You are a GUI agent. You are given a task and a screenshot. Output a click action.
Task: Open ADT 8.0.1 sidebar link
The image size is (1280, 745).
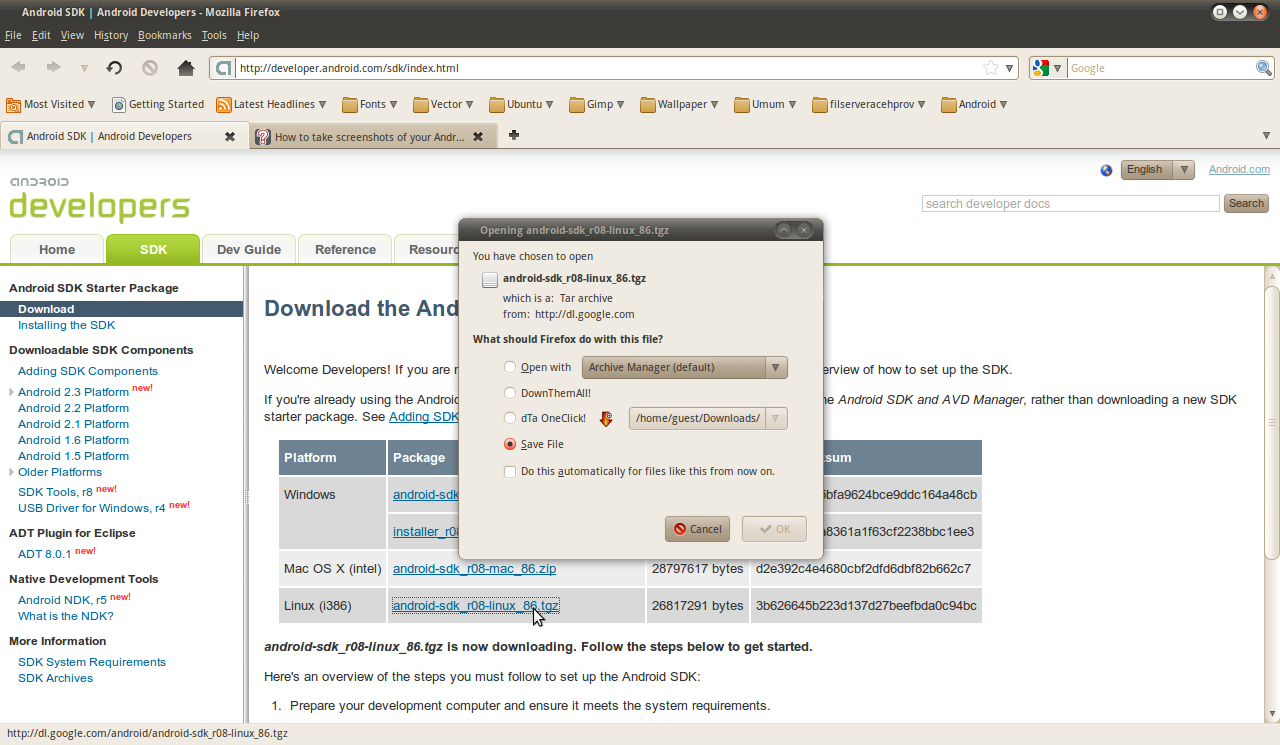coord(44,554)
